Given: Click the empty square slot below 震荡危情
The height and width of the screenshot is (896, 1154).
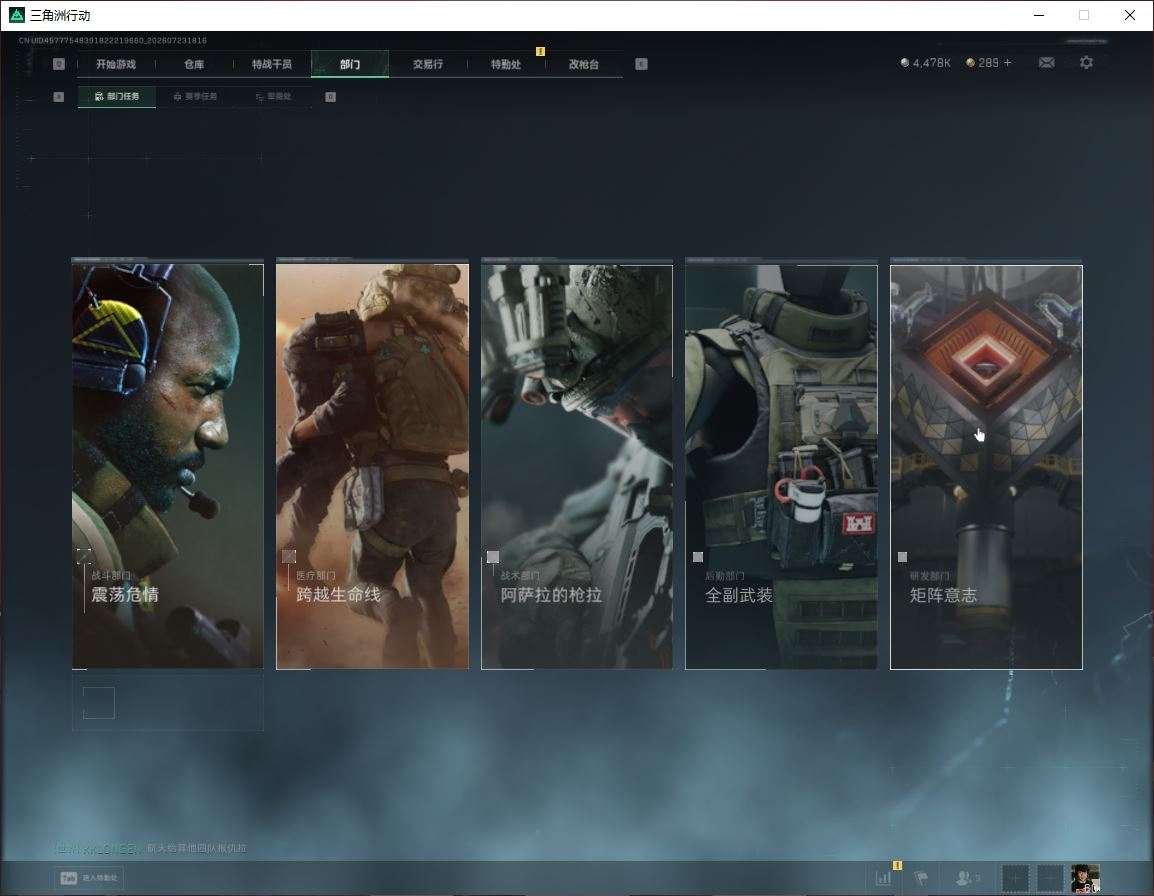Looking at the screenshot, I should pos(99,702).
